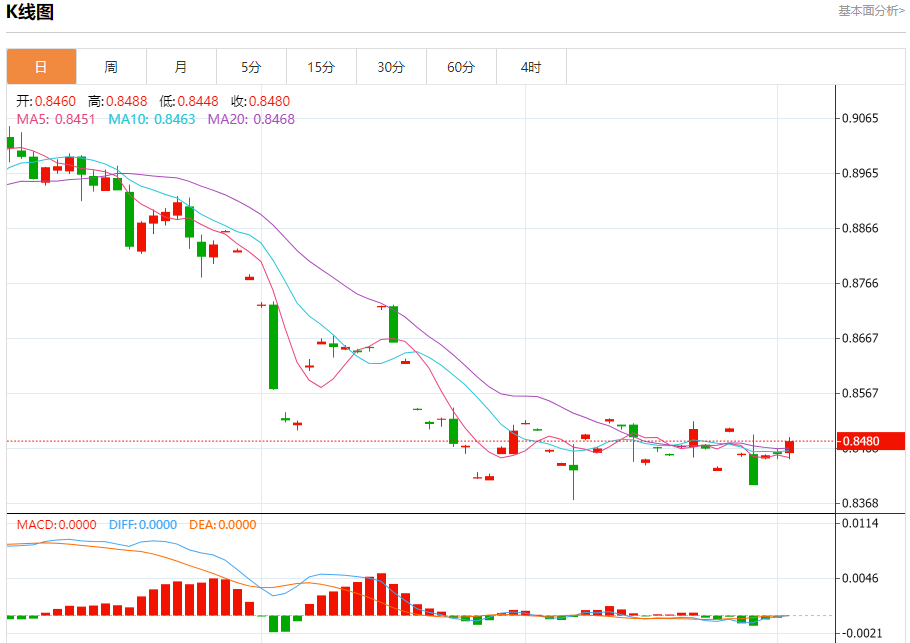Click the 开:0.8460 open value
Screen dimensions: 910x643
pyautogui.click(x=46, y=101)
